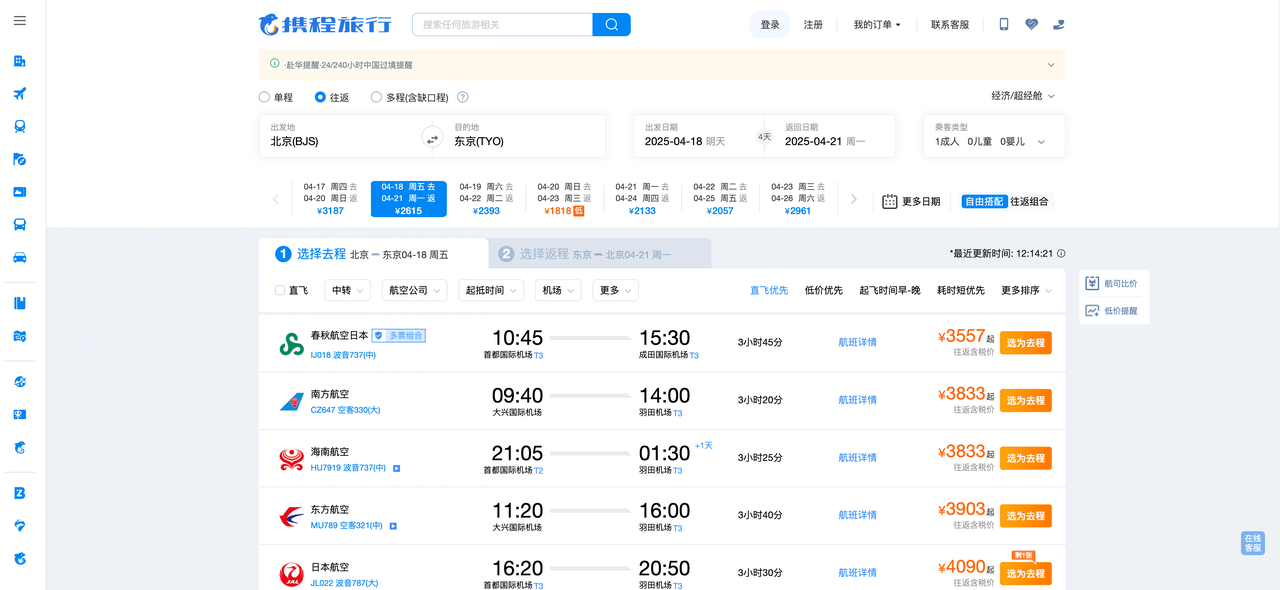
Task: Expand the 经济/超经舱 cabin class dropdown
Action: 1023,96
